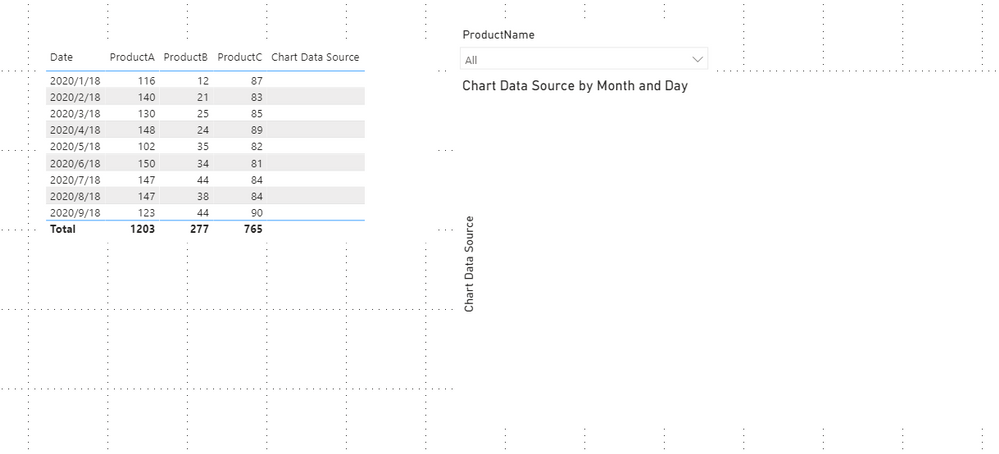Click ProductA value 116
The width and height of the screenshot is (999, 454).
pos(147,81)
